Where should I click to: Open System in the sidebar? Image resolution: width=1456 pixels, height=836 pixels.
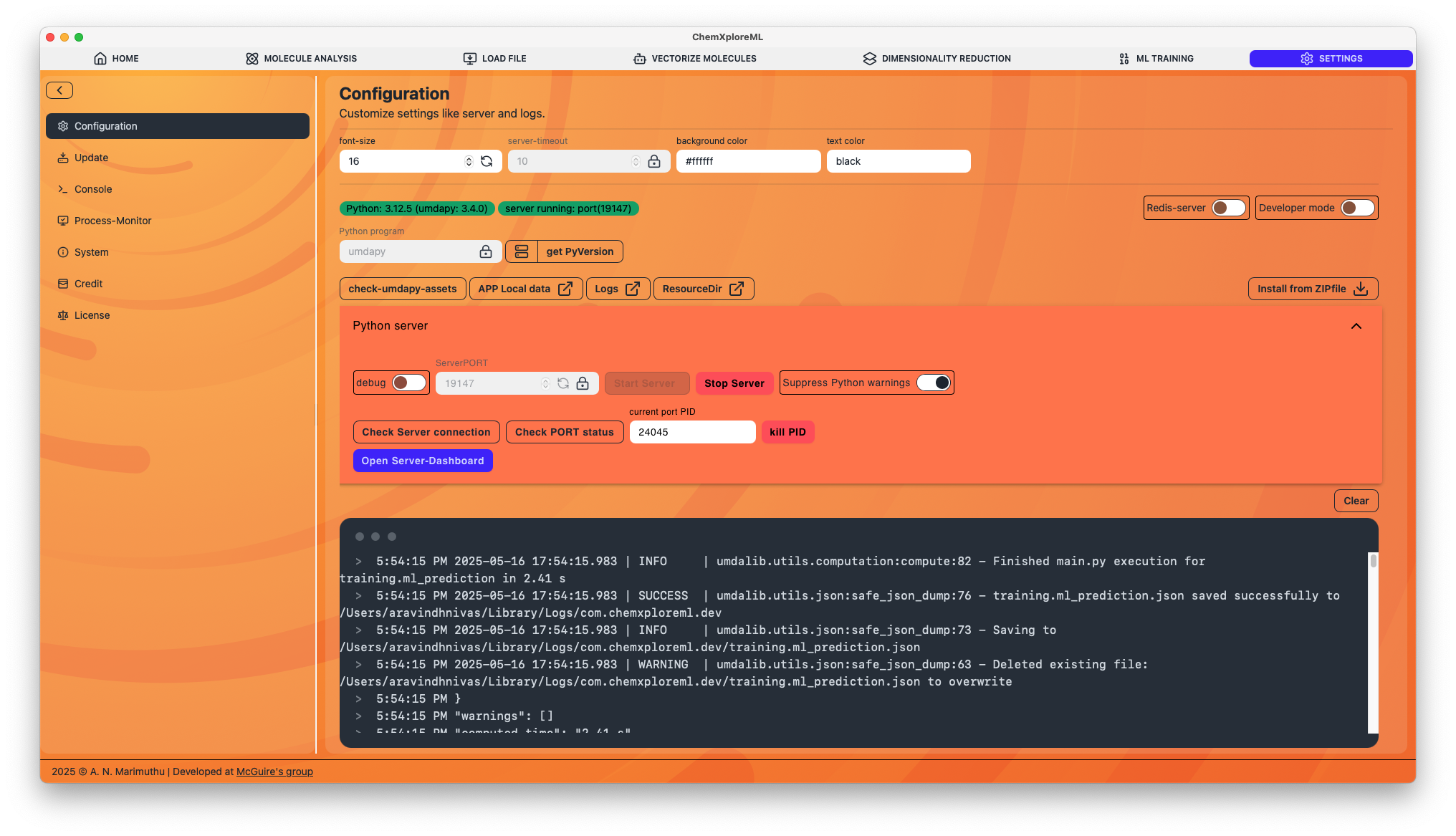click(178, 252)
